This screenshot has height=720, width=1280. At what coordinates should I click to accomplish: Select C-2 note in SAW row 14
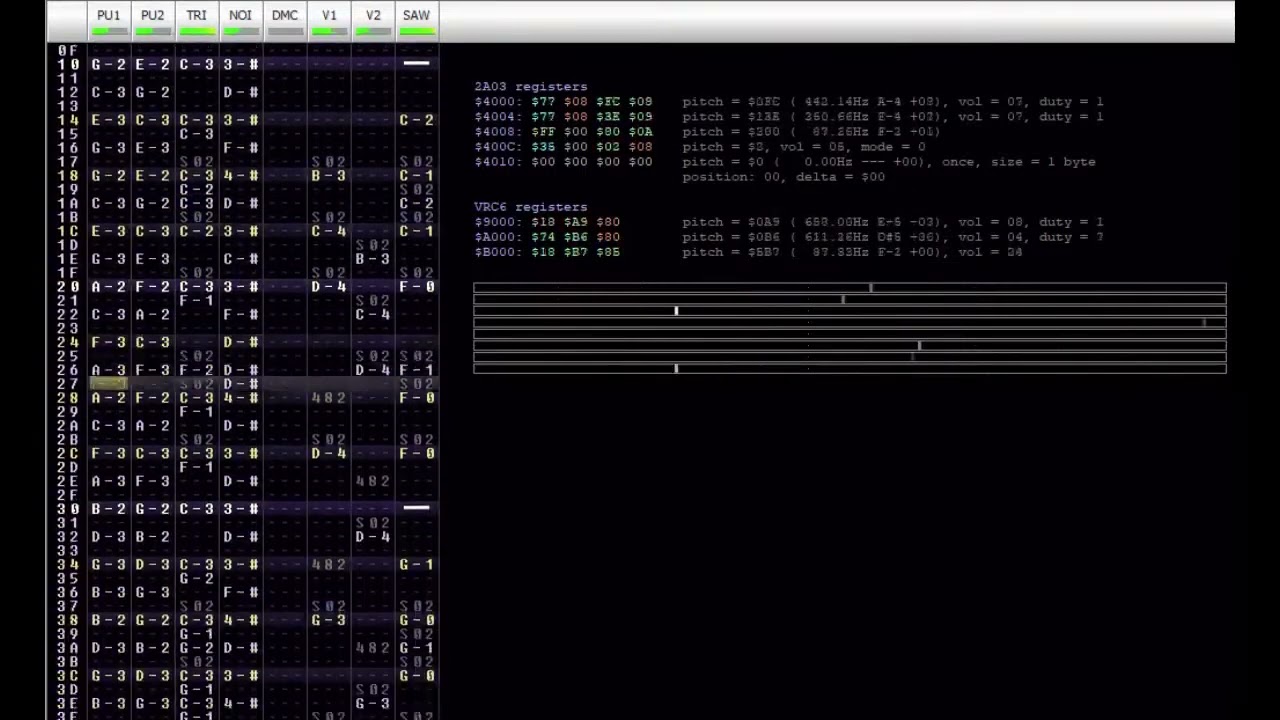(417, 120)
